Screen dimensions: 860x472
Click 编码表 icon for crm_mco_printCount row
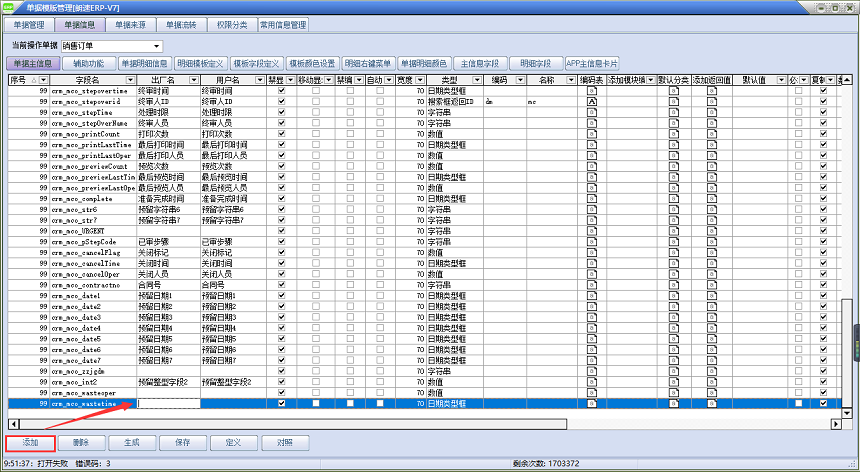coord(592,134)
